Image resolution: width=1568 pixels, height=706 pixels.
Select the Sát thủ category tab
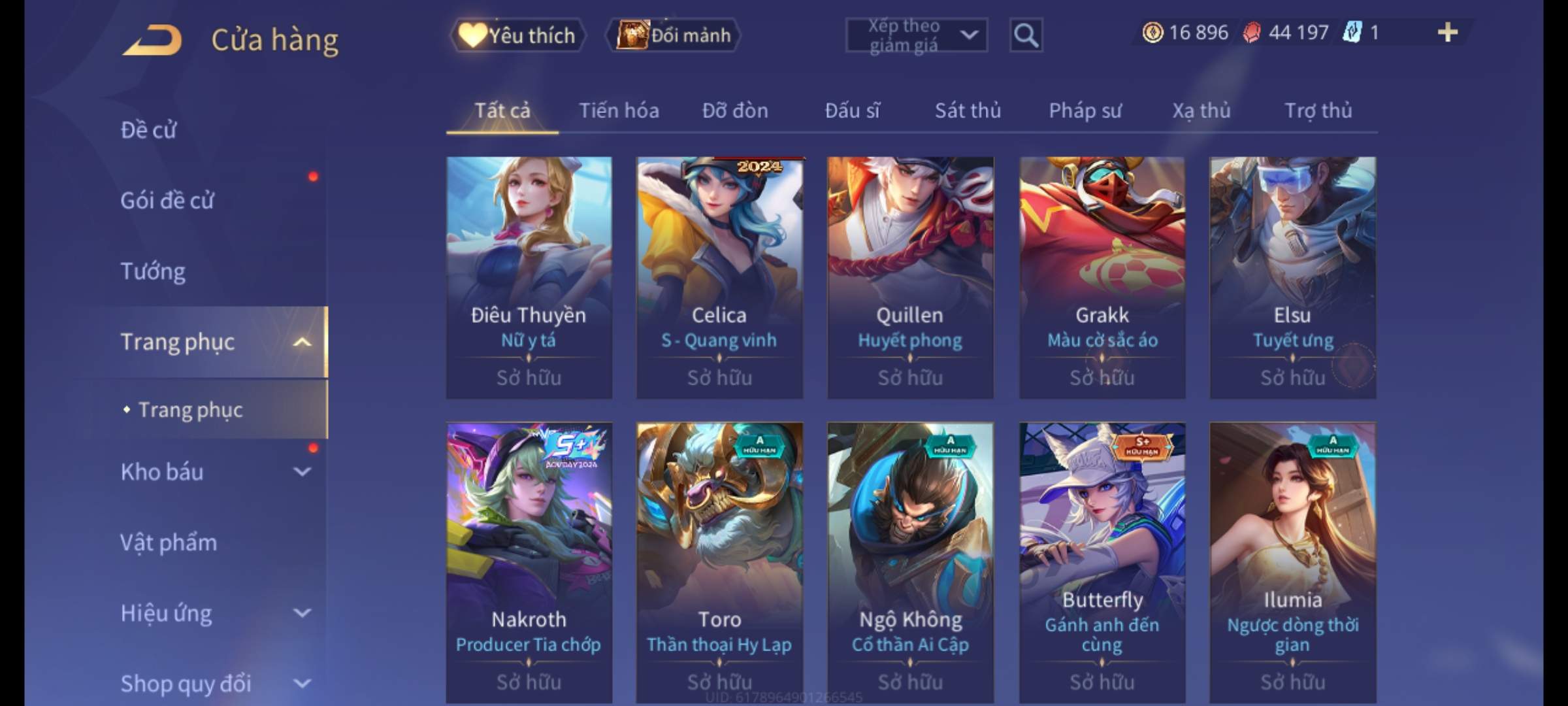(968, 110)
